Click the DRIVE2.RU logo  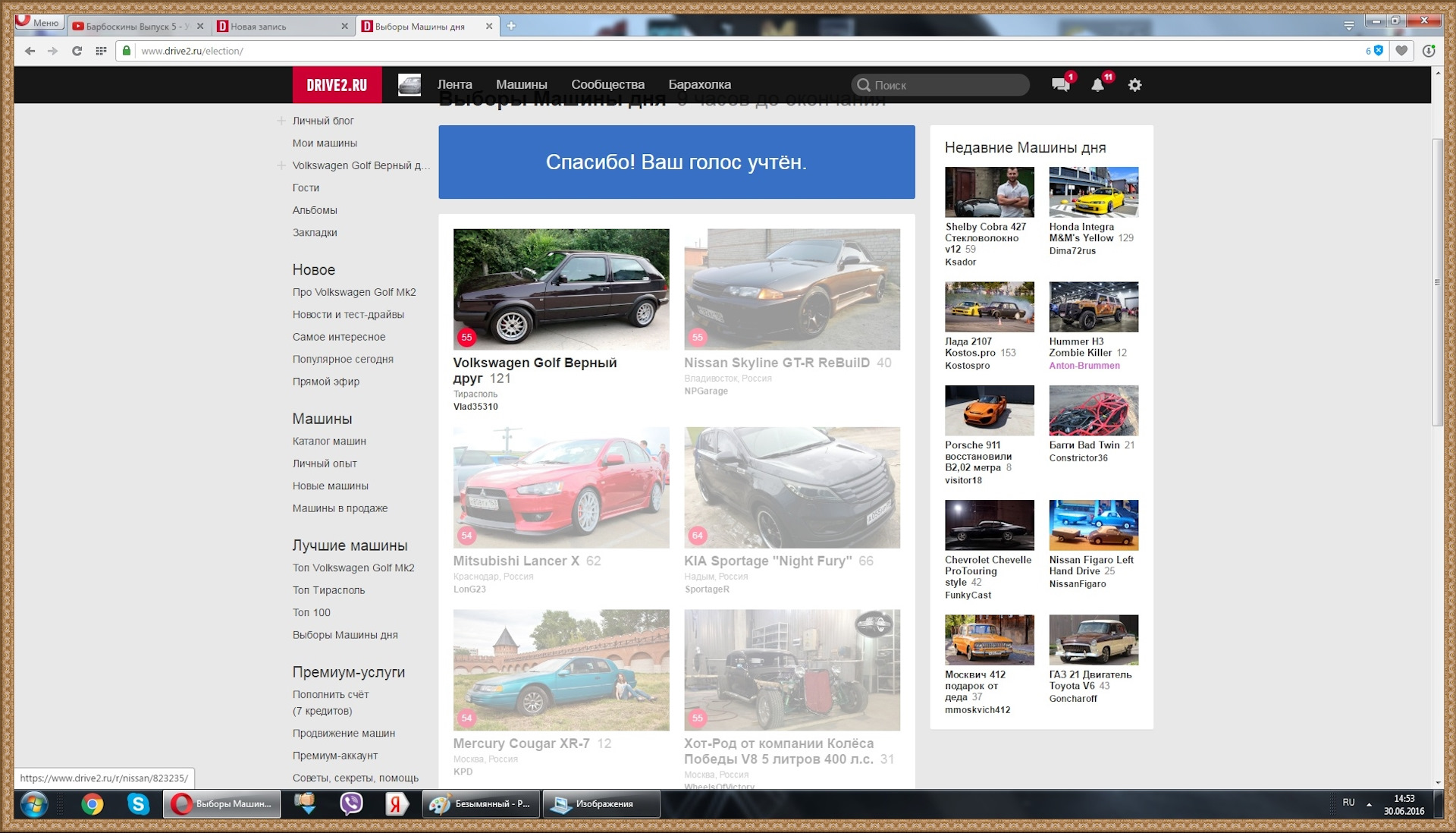click(x=337, y=85)
